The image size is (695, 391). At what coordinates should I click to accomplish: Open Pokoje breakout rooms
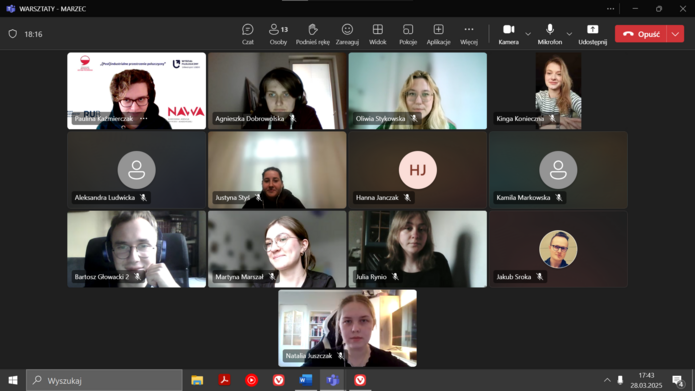pos(408,34)
